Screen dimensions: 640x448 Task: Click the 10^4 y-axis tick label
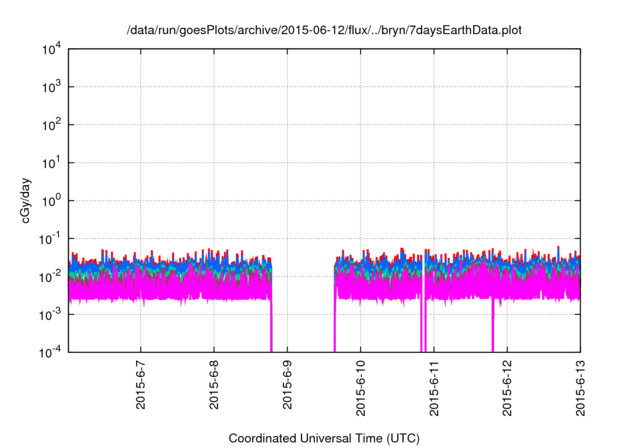tap(51, 49)
